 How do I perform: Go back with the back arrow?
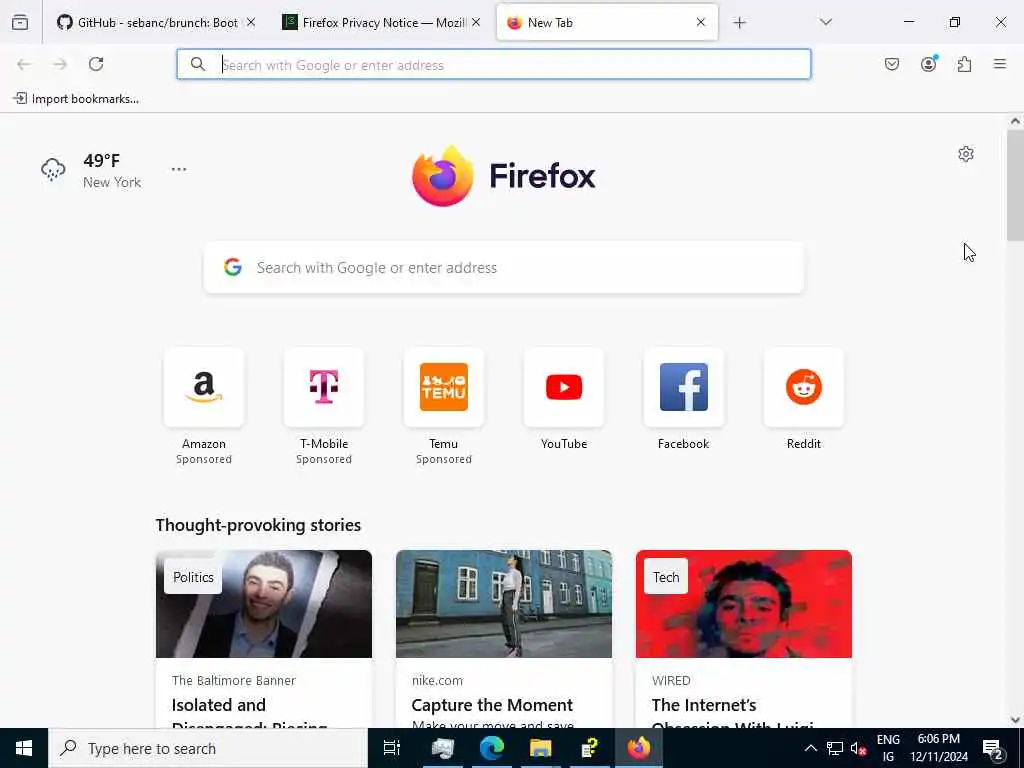[x=24, y=64]
